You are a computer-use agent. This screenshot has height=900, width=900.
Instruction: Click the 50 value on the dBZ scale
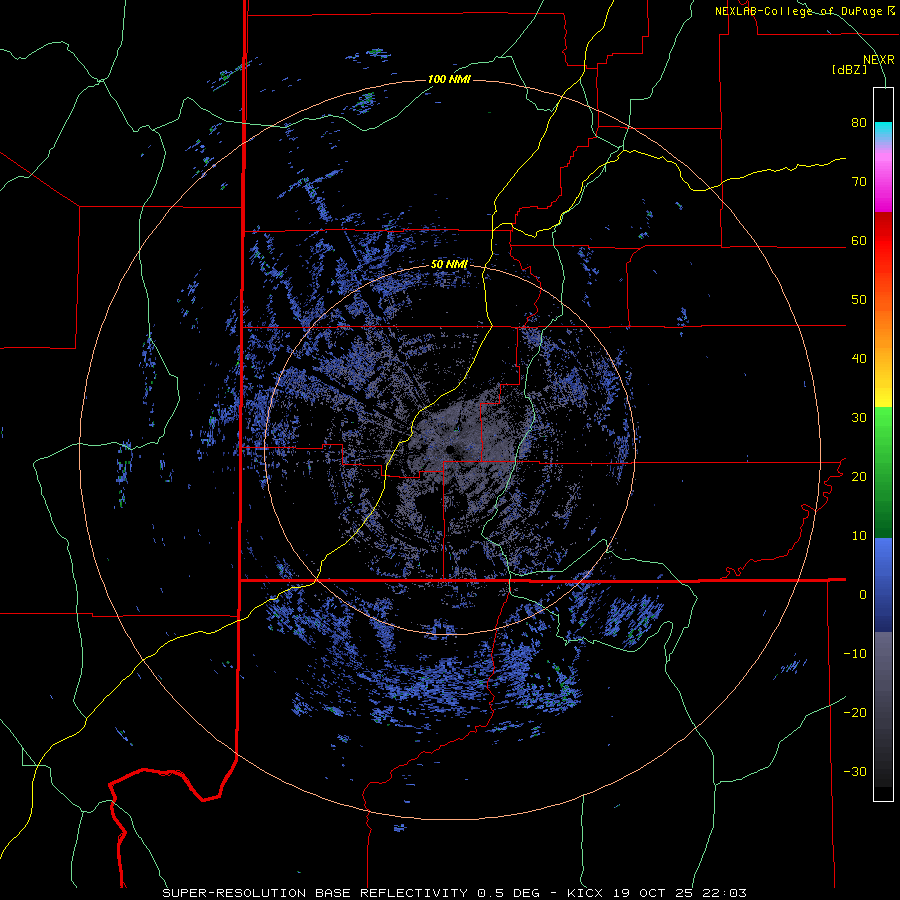859,300
